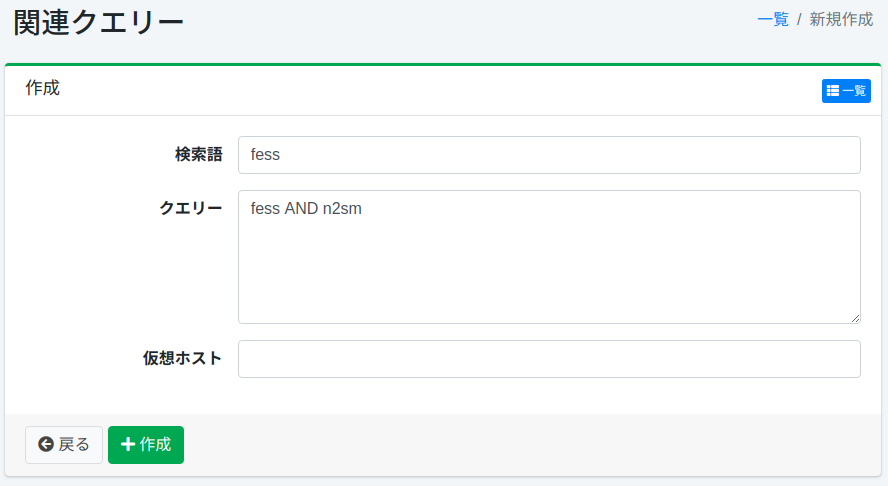Click the 仮想ホスト field label
Image resolution: width=888 pixels, height=486 pixels.
coord(182,359)
